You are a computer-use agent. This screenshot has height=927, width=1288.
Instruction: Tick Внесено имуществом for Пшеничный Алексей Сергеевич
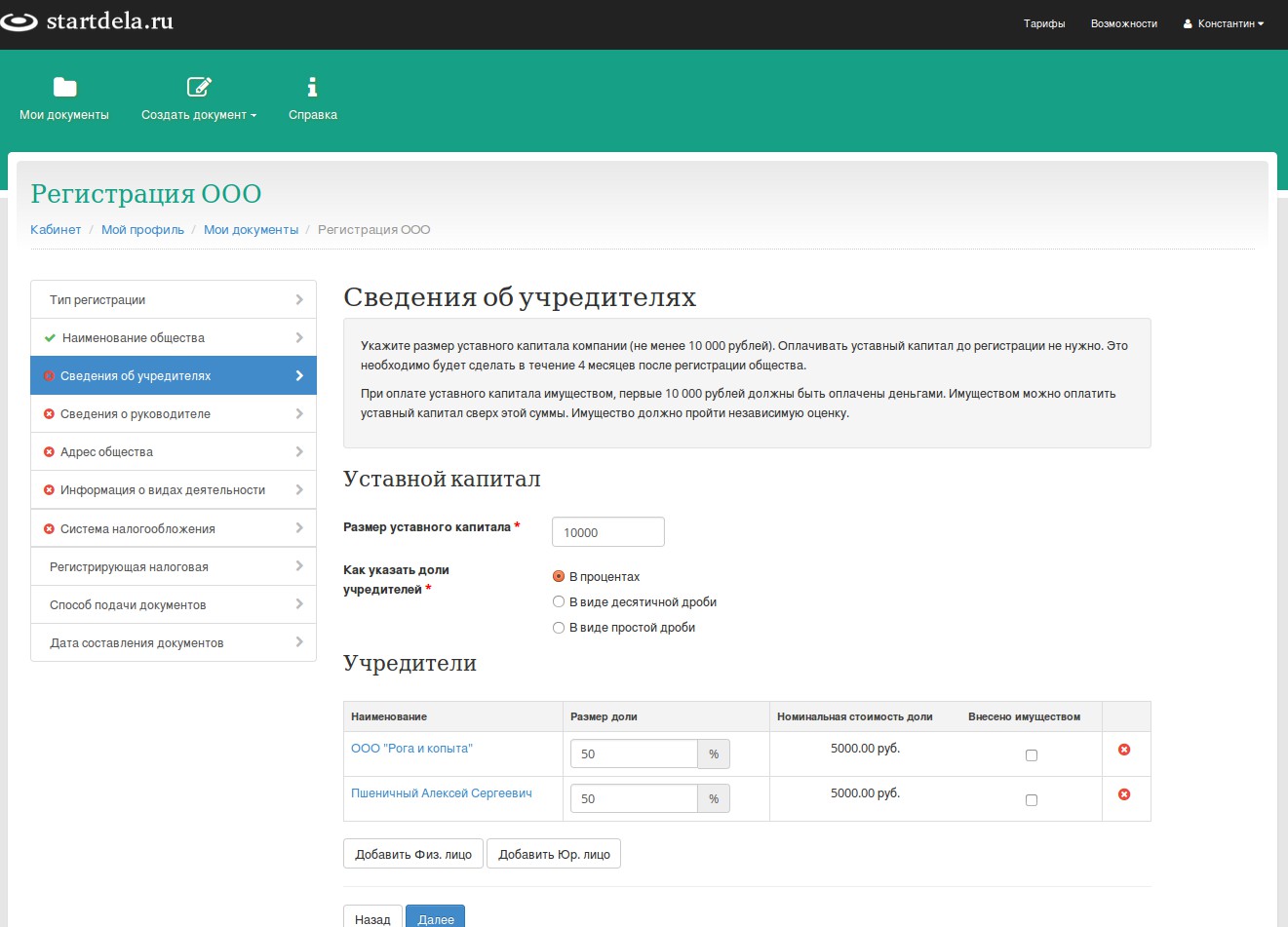coord(1032,800)
